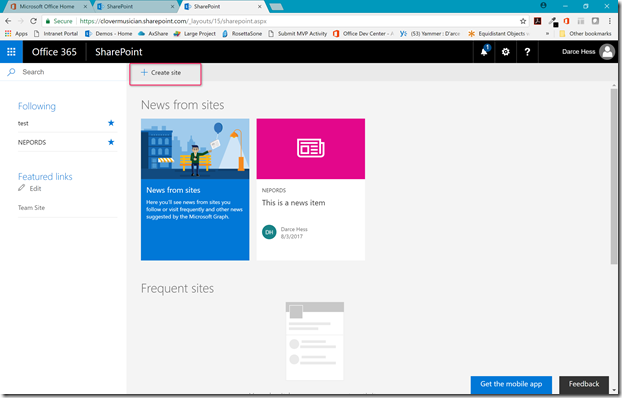This screenshot has height=398, width=622.
Task: Open the Yammer bookmark
Action: tap(430, 34)
